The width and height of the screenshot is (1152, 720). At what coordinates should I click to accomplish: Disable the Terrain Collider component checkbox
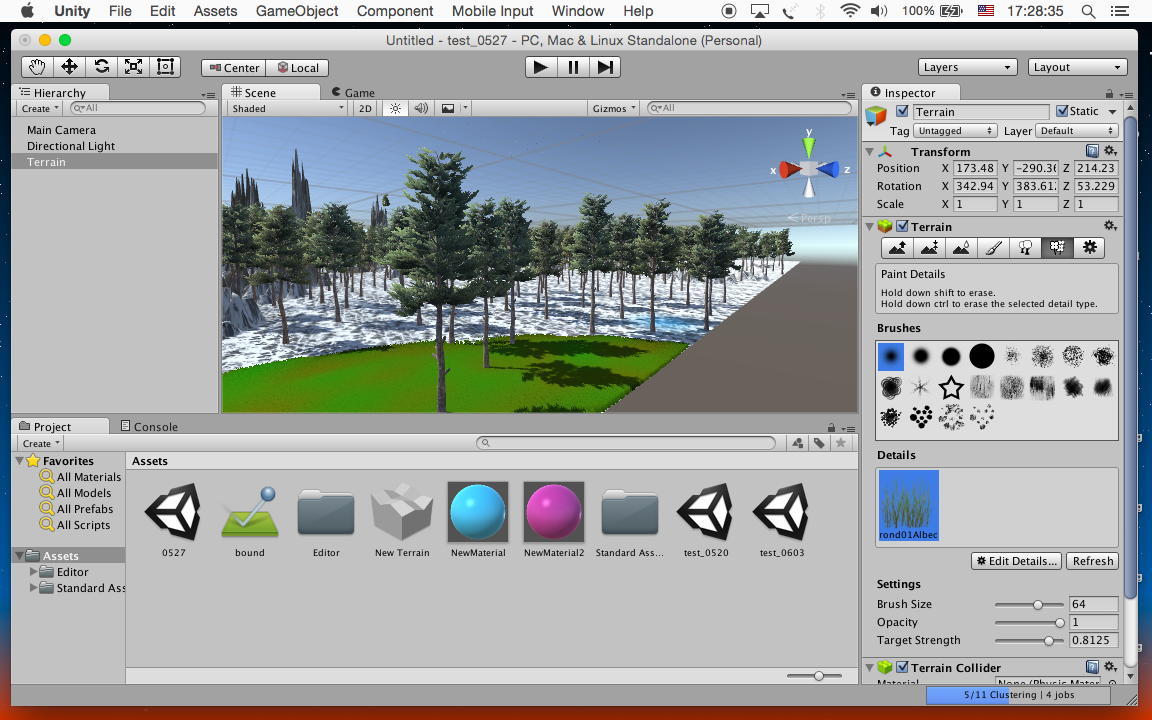click(902, 667)
